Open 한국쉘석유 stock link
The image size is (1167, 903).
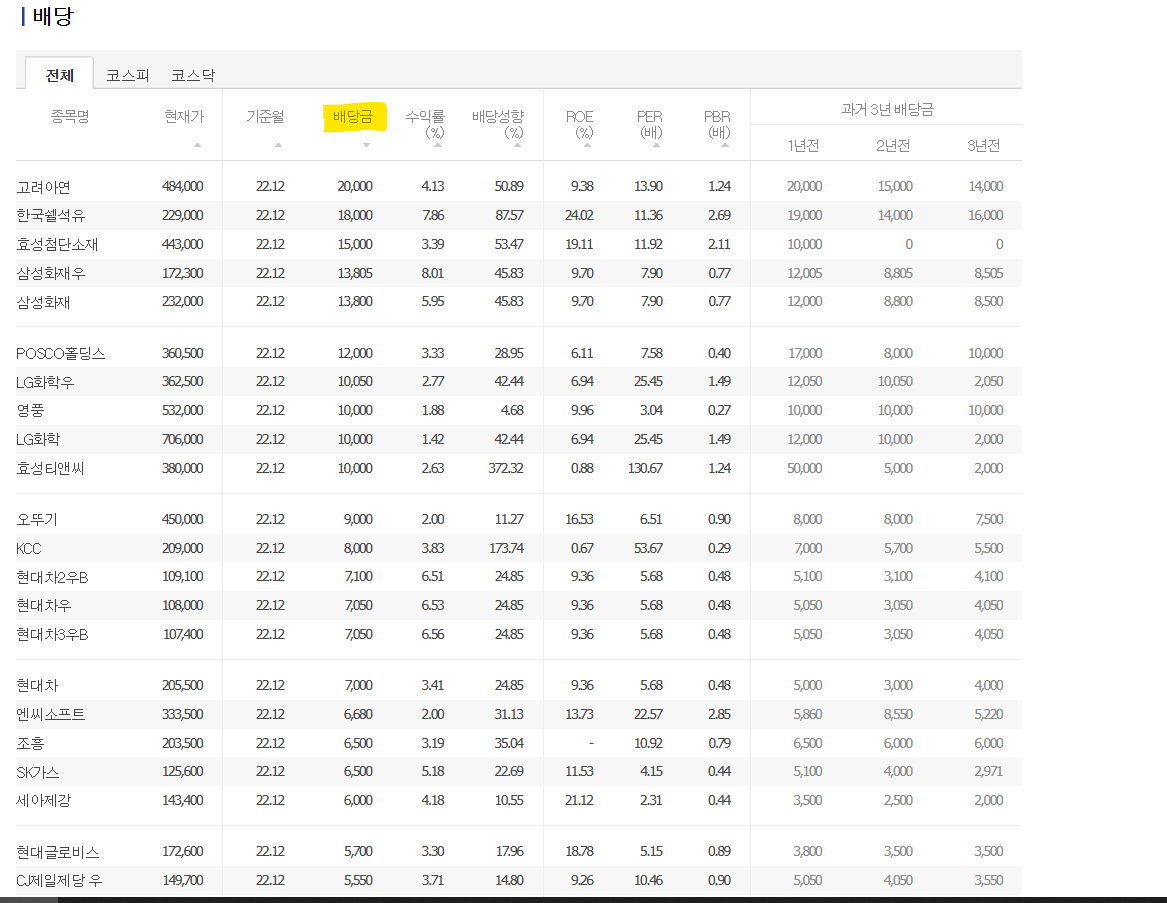(x=51, y=216)
